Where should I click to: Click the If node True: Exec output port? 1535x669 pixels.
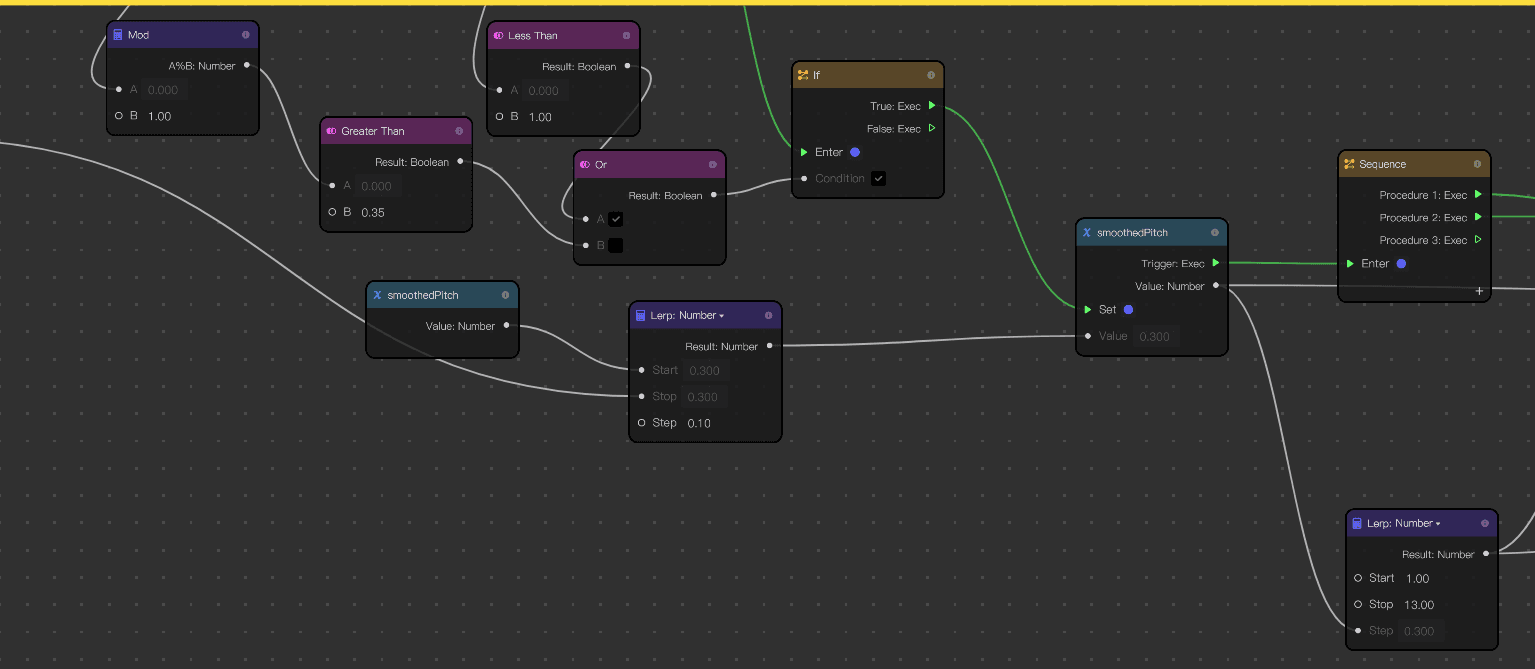(932, 106)
